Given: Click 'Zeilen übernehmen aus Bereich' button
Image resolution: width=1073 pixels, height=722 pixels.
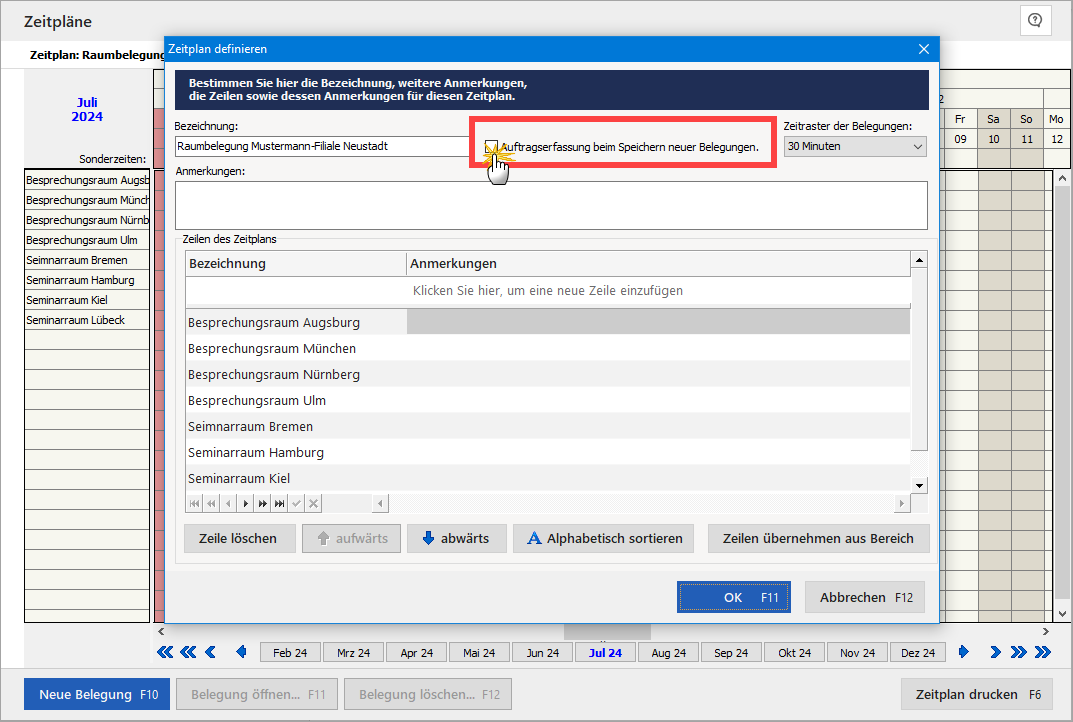Looking at the screenshot, I should 818,538.
